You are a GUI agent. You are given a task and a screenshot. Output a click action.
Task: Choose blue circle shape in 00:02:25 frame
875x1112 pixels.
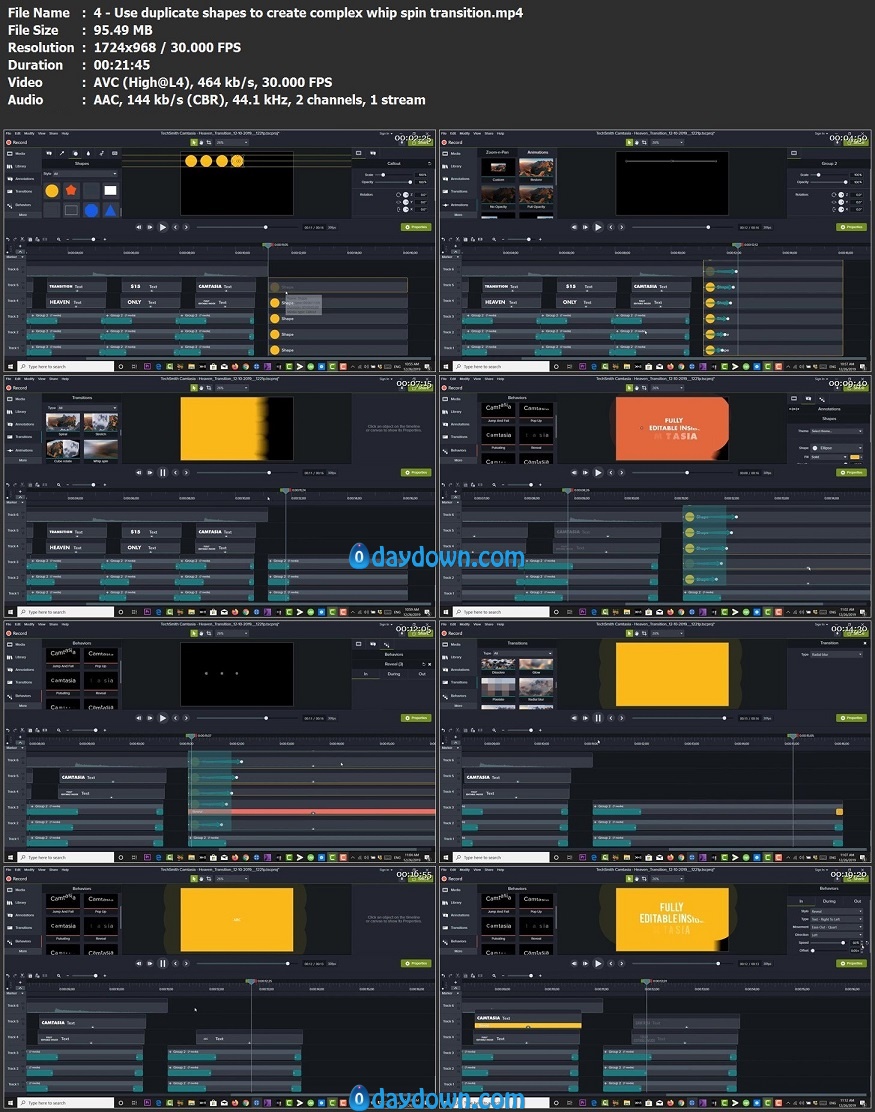(x=91, y=210)
